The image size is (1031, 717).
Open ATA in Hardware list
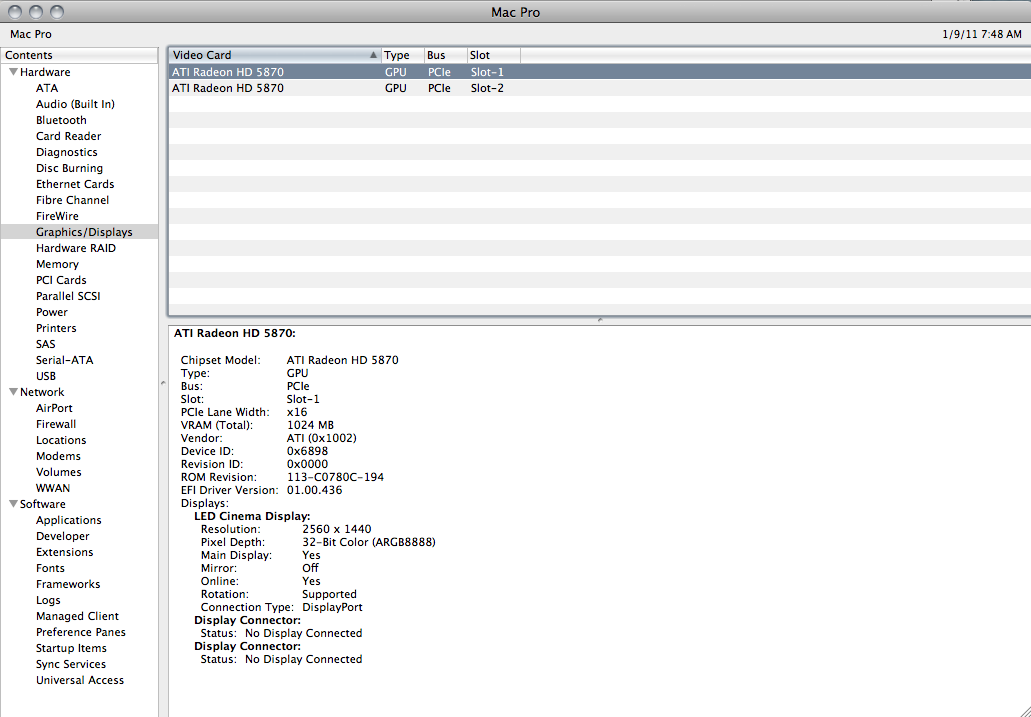pyautogui.click(x=47, y=88)
